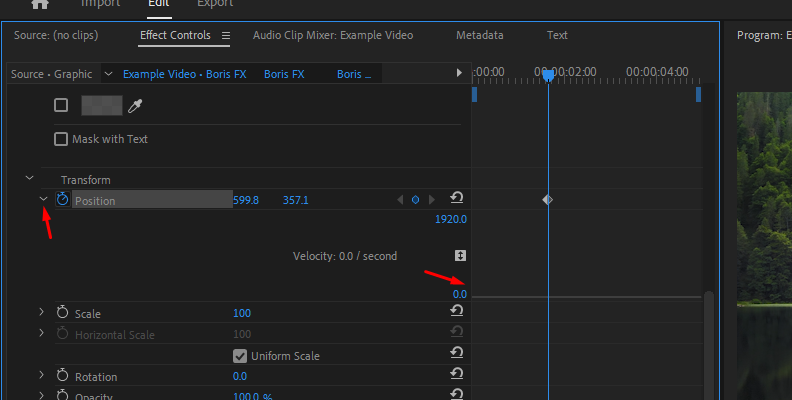The height and width of the screenshot is (400, 792).
Task: Open the Export workspace
Action: pos(215,4)
